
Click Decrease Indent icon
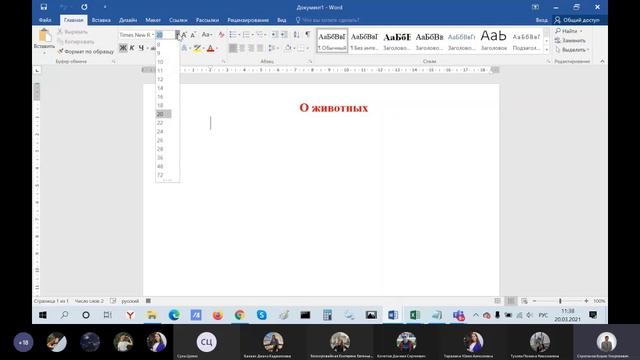(x=275, y=35)
